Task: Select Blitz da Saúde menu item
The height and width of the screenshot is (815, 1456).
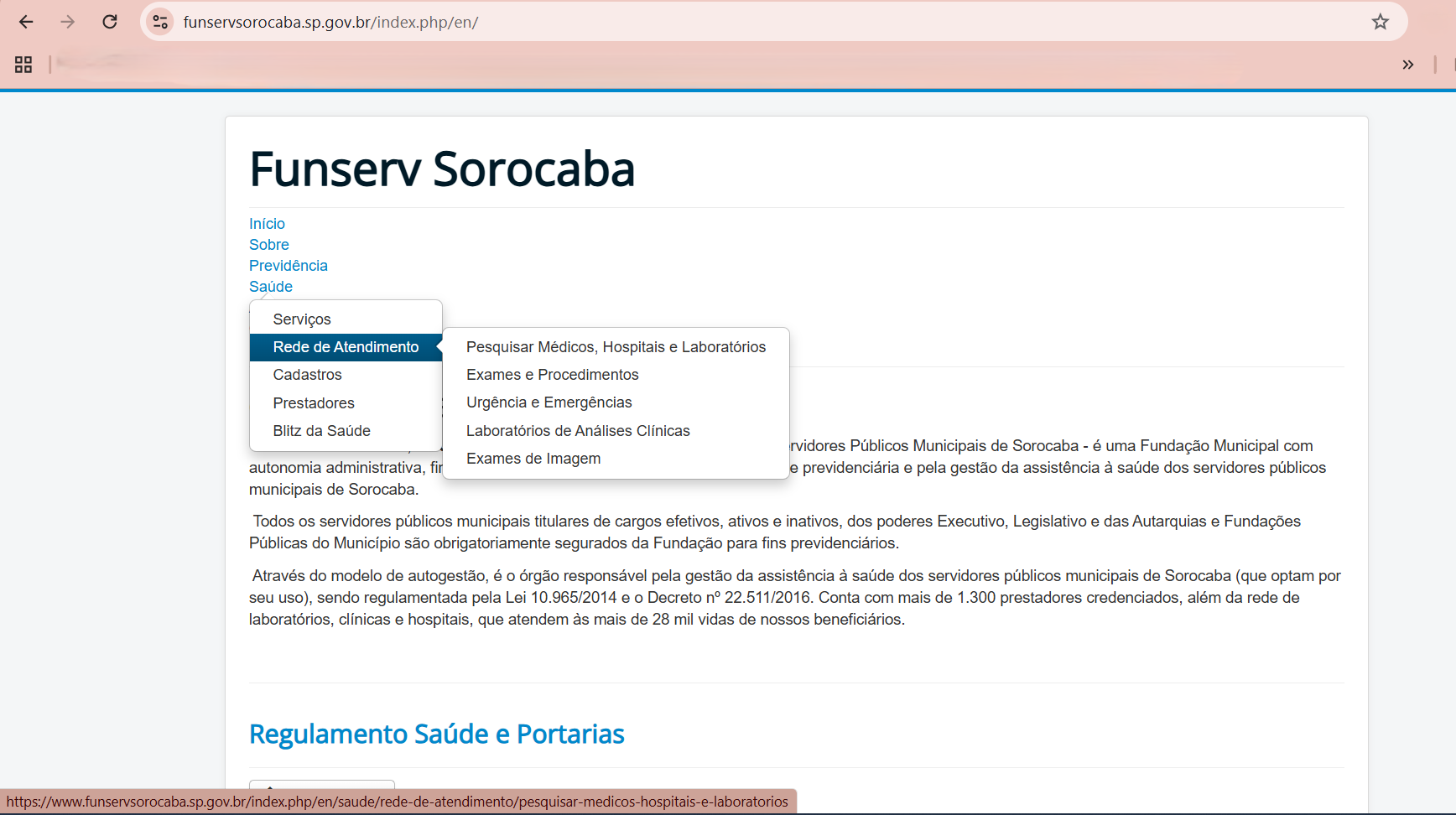Action: (x=346, y=431)
